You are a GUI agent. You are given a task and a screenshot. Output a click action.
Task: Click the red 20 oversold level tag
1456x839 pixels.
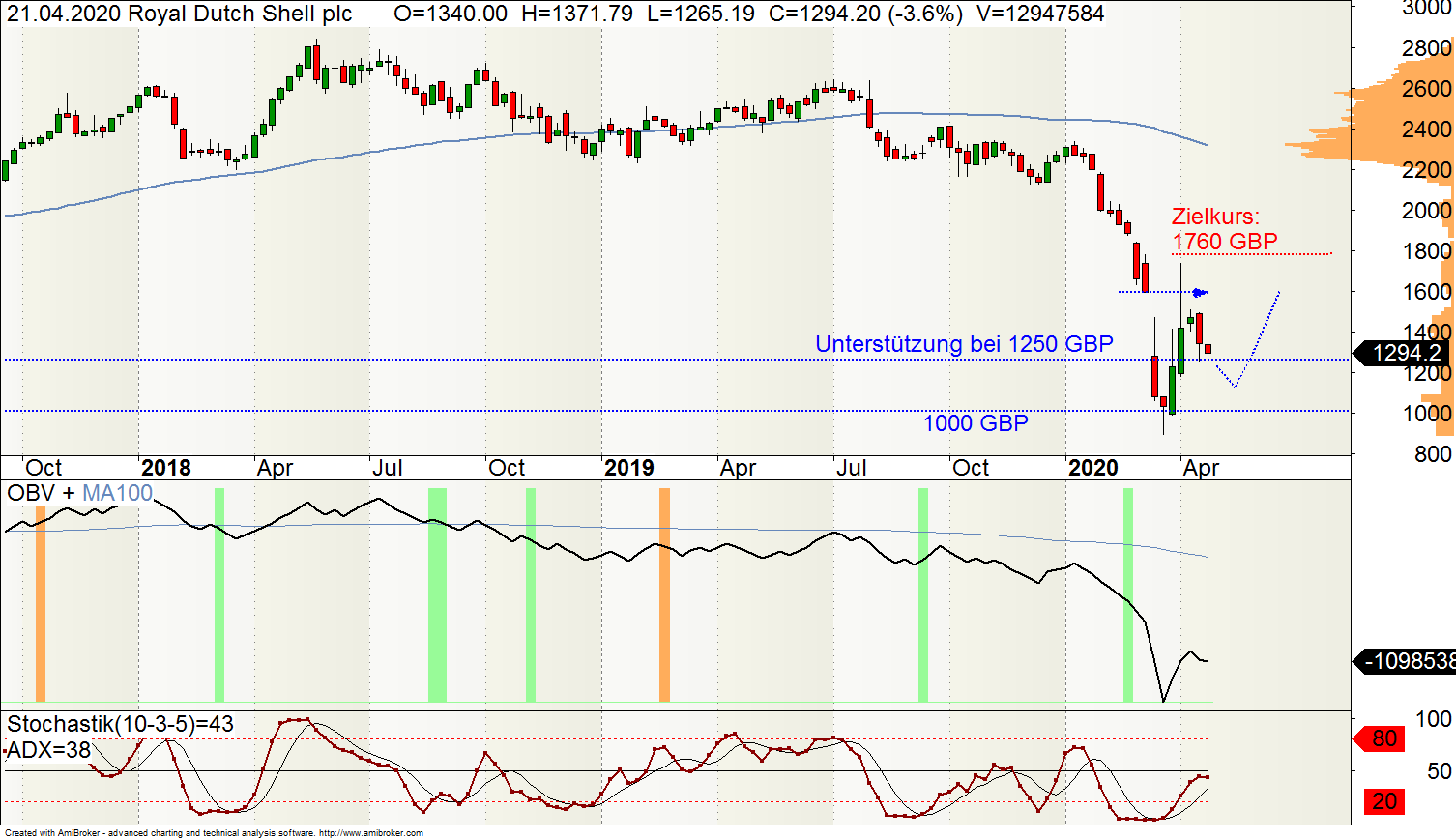(x=1384, y=801)
